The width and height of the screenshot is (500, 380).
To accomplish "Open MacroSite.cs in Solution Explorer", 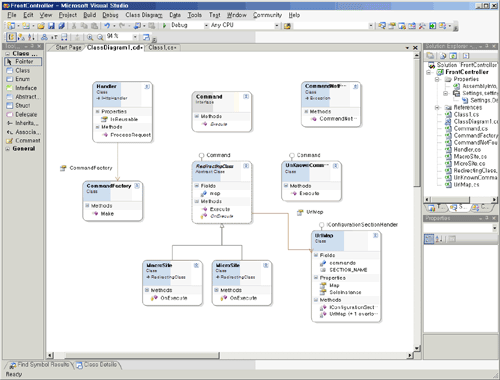I will point(470,156).
